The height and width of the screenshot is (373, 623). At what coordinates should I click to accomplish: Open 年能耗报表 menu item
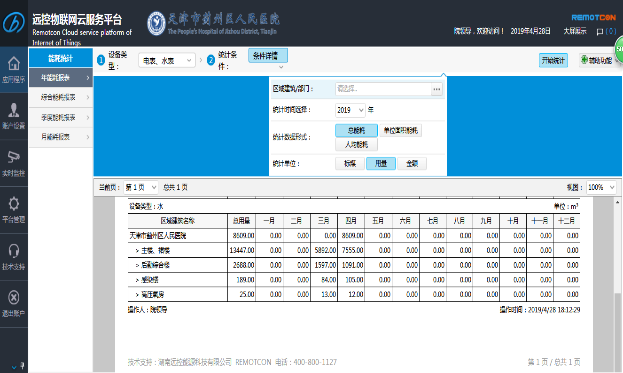tap(61, 78)
